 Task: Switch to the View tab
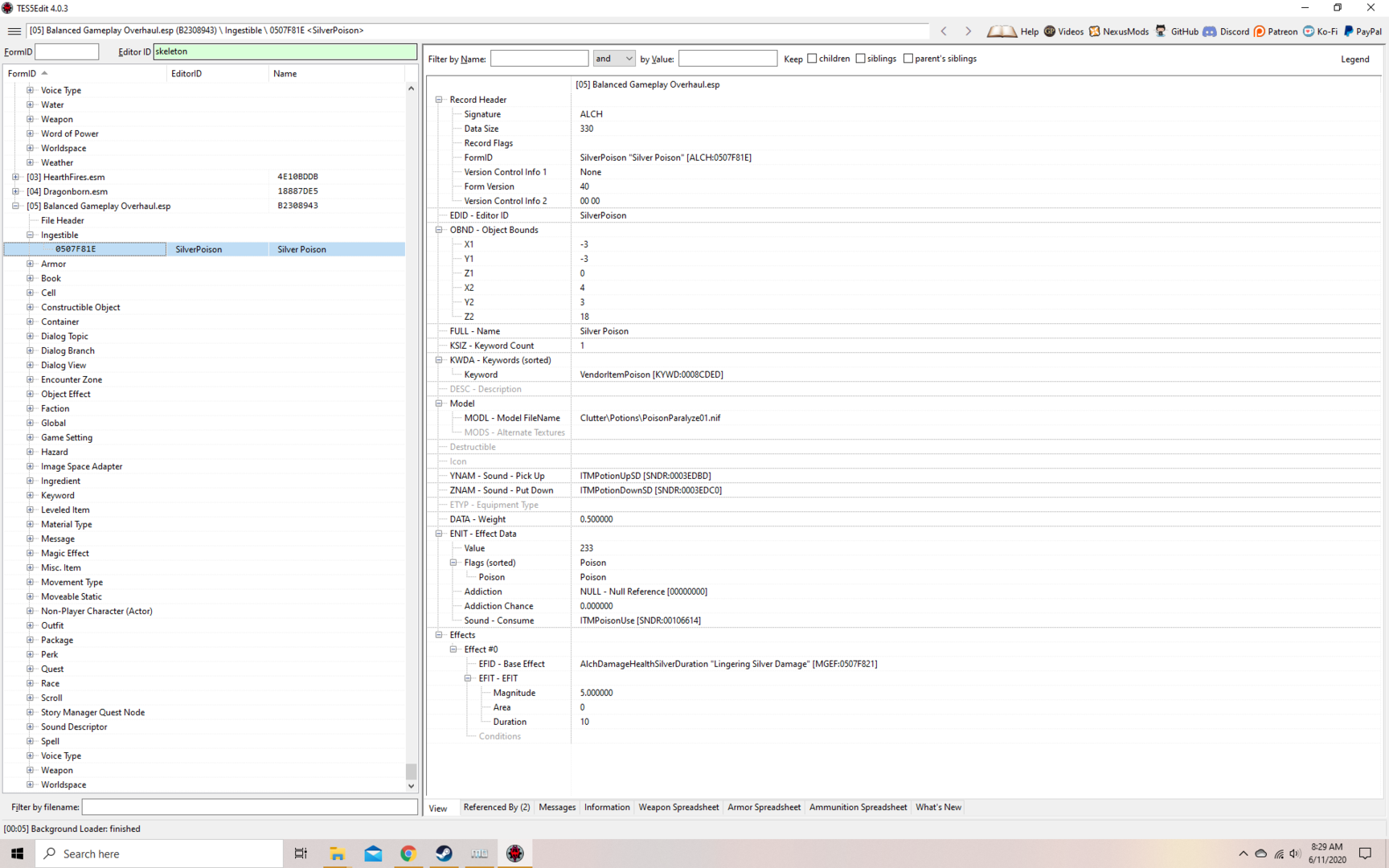coord(438,808)
